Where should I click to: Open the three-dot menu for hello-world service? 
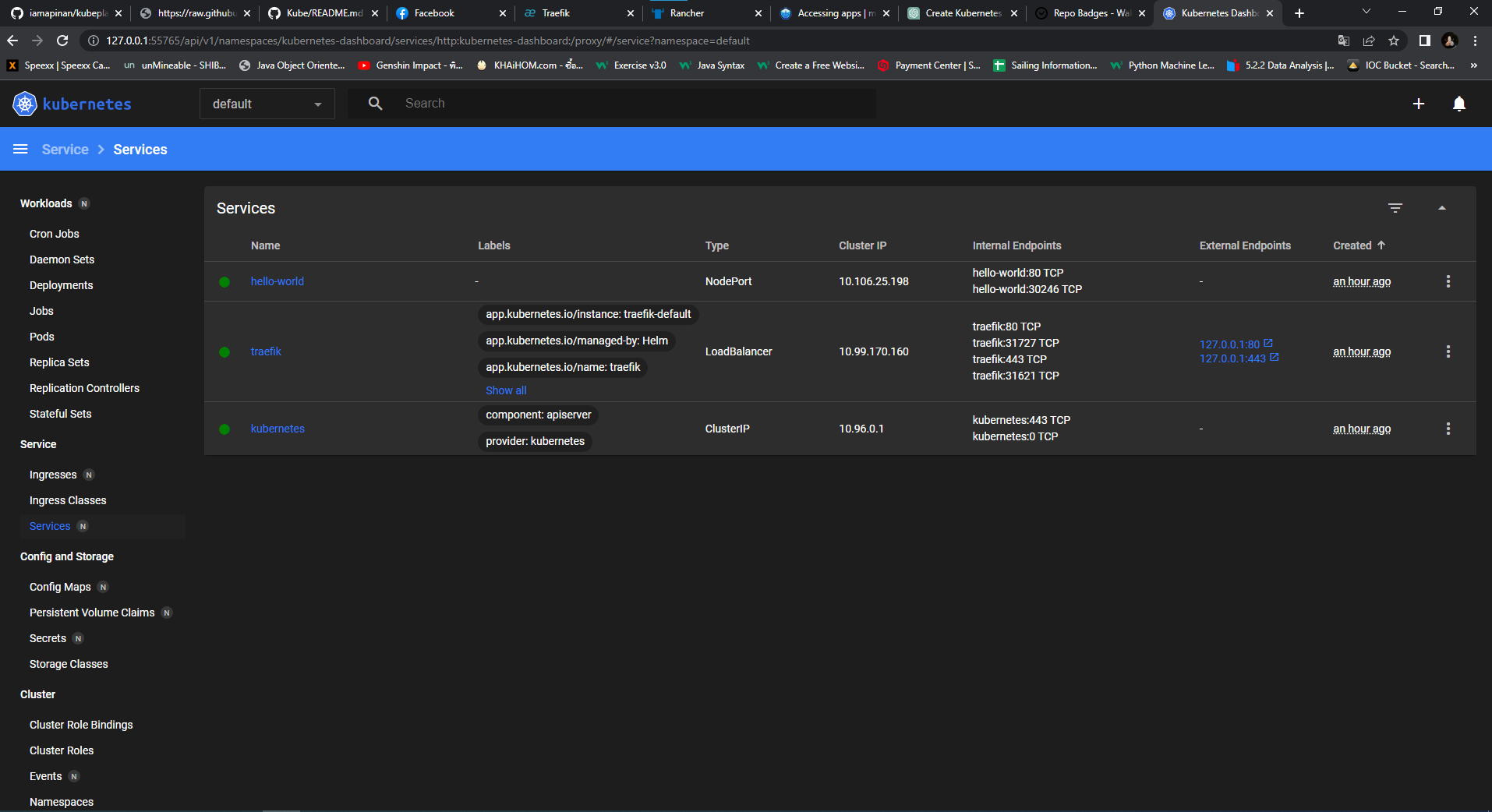(x=1448, y=281)
